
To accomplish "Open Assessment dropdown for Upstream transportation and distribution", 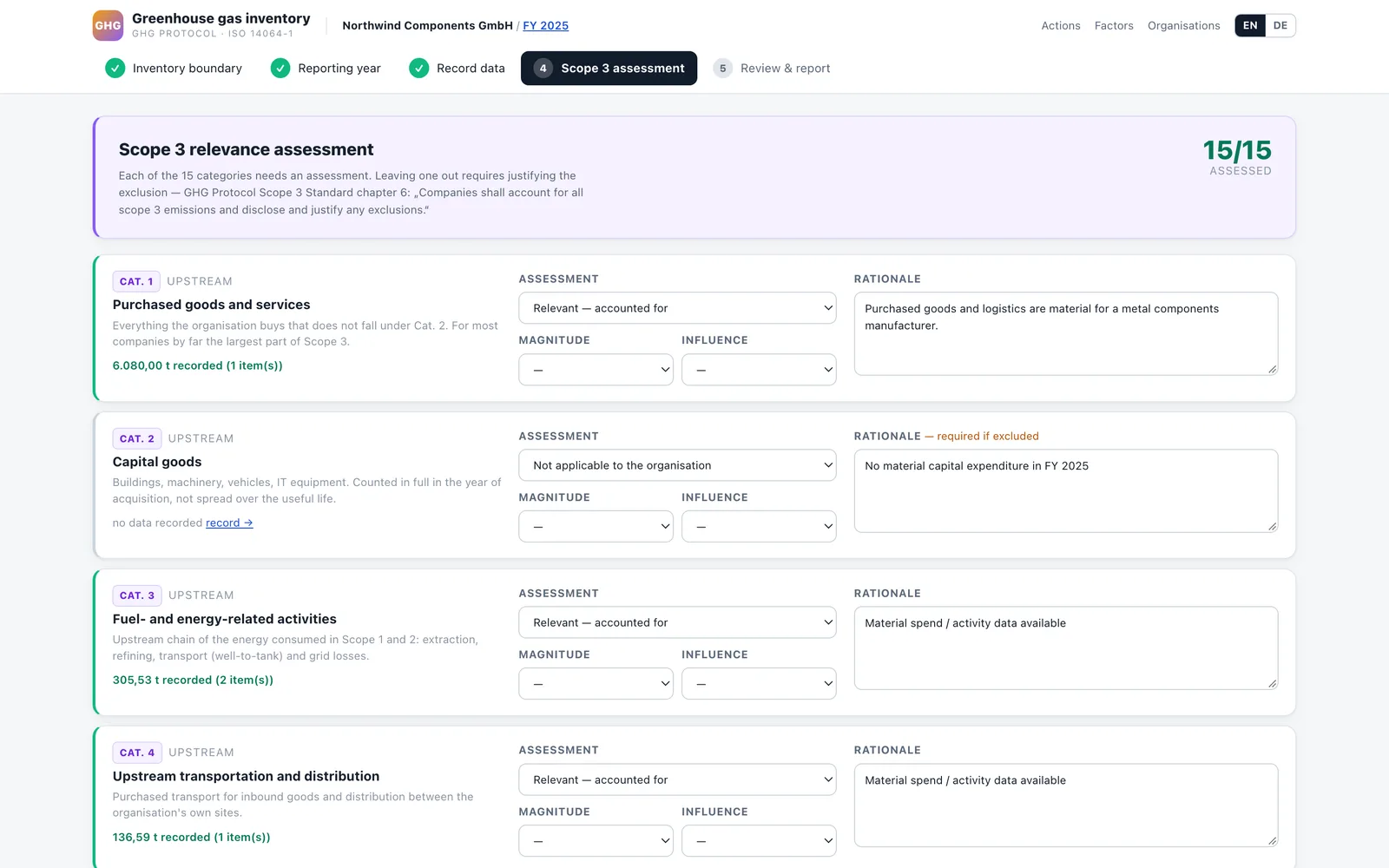I will tap(677, 779).
